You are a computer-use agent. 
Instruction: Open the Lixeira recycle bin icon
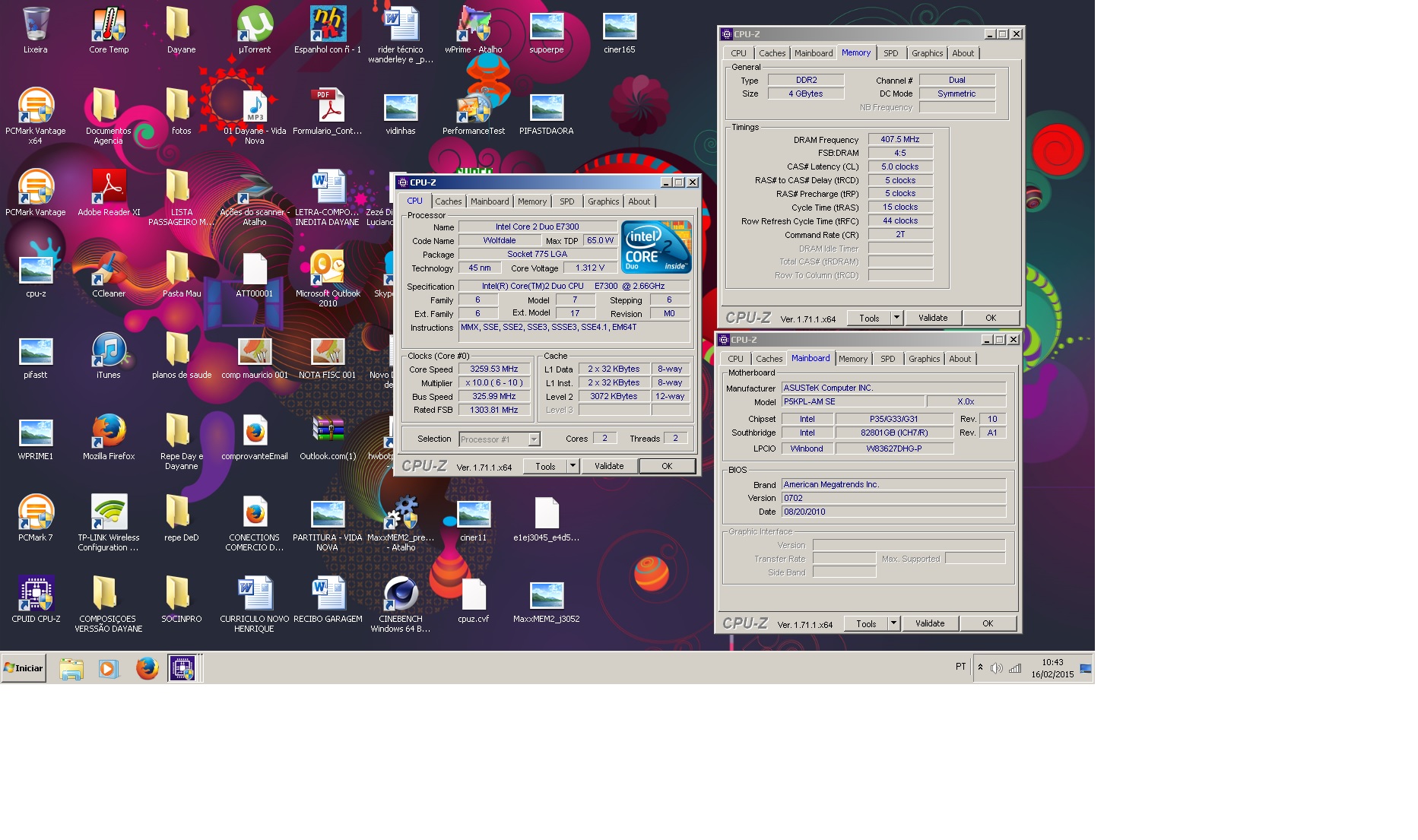tap(36, 30)
